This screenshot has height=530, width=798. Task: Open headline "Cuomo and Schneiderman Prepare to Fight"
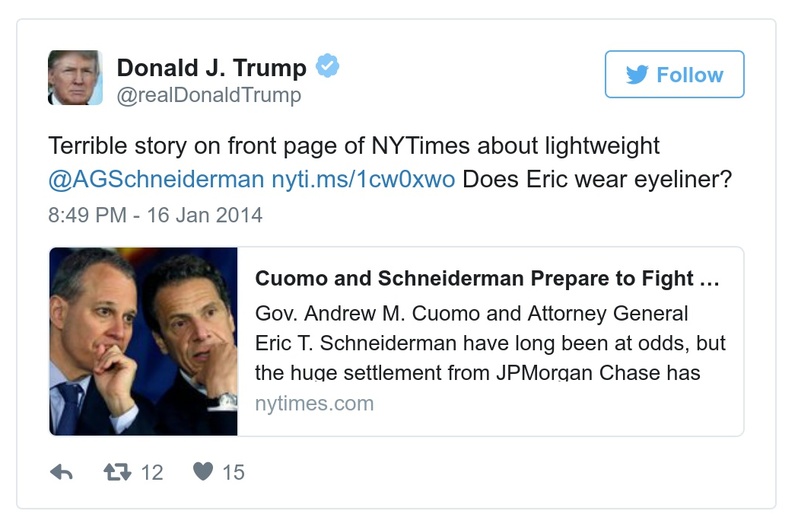coord(487,277)
